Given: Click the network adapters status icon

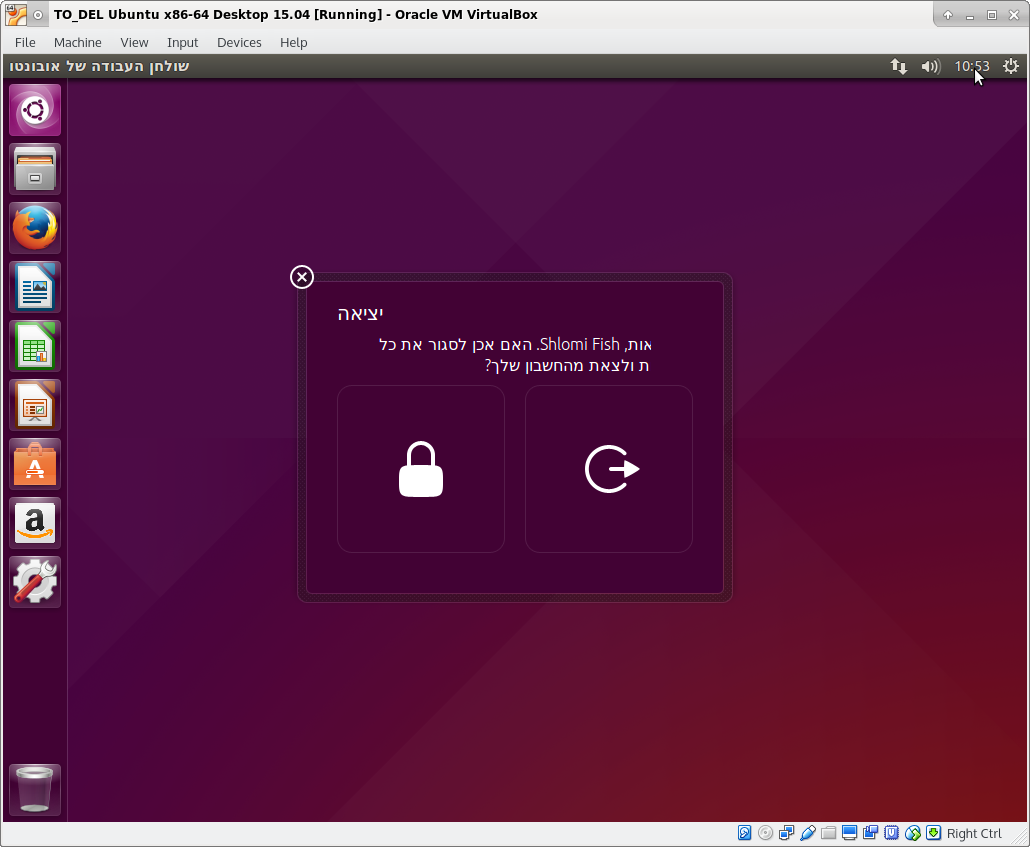Looking at the screenshot, I should click(x=786, y=833).
